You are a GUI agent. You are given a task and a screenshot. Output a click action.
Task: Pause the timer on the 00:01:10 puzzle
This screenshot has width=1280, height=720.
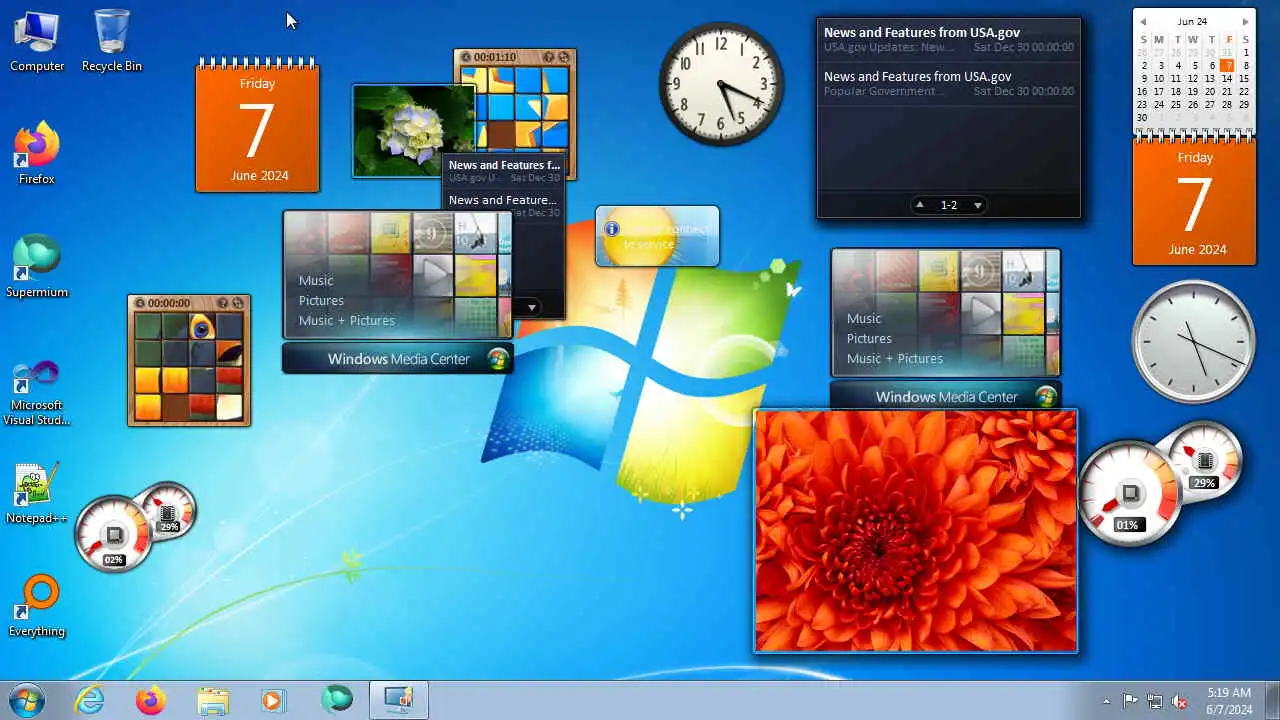(x=466, y=57)
